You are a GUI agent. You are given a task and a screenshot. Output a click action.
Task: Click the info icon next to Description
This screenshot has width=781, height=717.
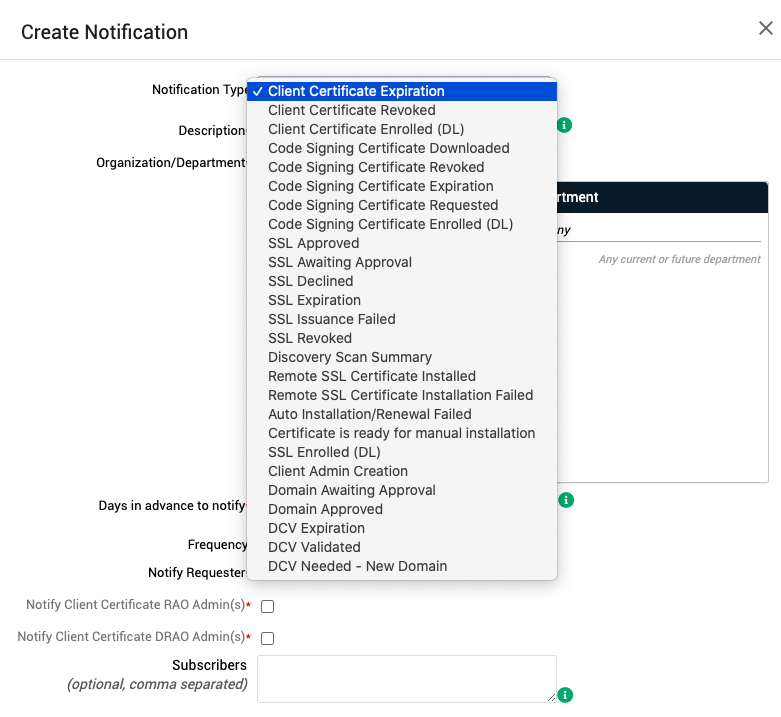click(565, 125)
